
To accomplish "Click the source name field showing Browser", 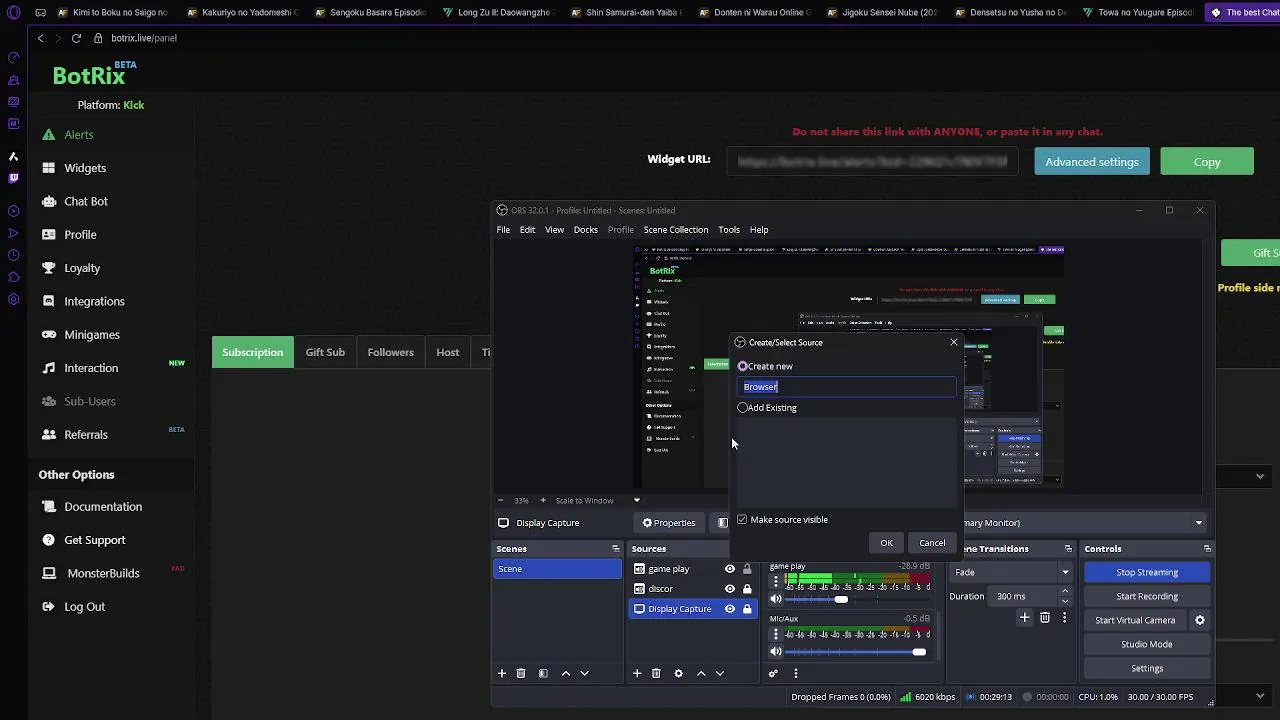I will (847, 387).
